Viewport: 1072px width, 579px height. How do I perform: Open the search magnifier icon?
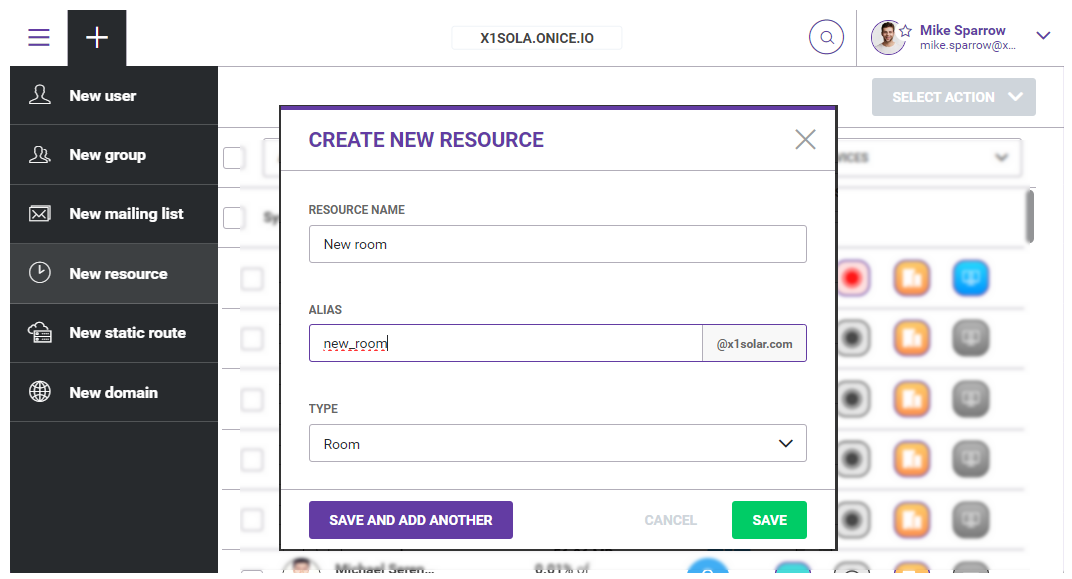click(x=826, y=36)
